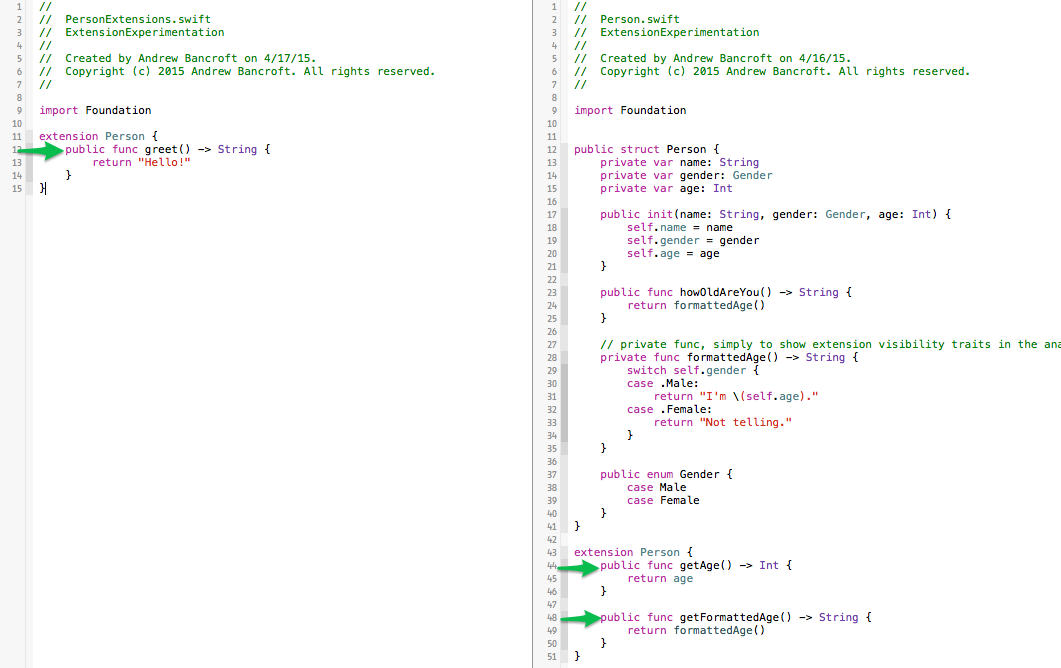The width and height of the screenshot is (1061, 668).
Task: Click Person.swift in the right header comment
Action: [640, 20]
